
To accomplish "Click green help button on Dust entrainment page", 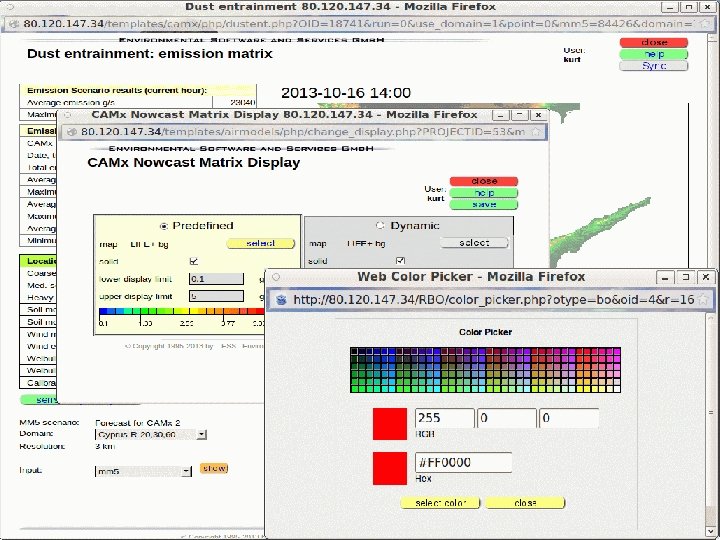I will point(654,54).
